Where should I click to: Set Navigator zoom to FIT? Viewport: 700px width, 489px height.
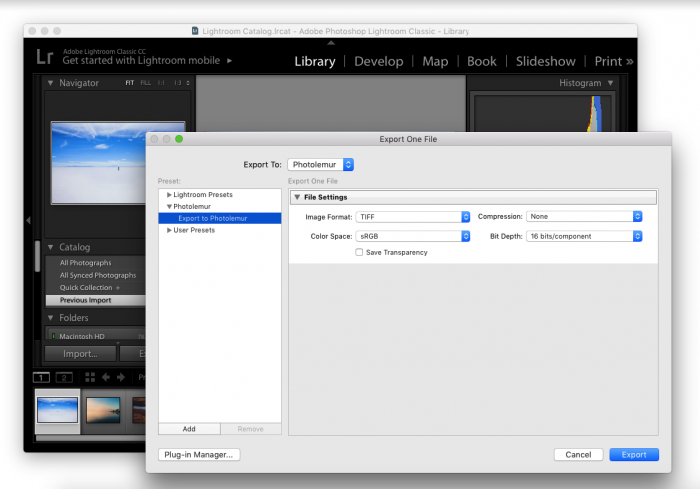tap(129, 83)
